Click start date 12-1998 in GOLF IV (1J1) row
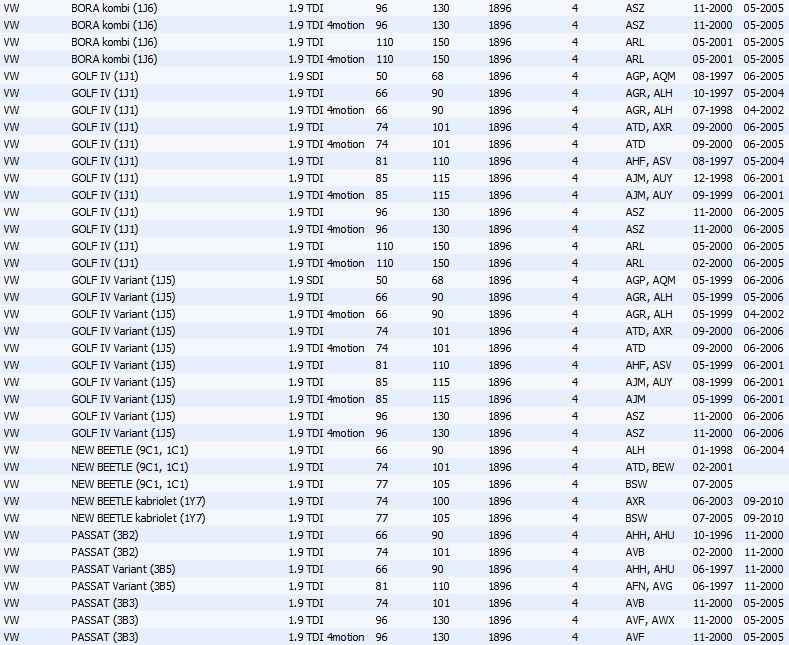Viewport: 789px width, 645px height. coord(712,178)
